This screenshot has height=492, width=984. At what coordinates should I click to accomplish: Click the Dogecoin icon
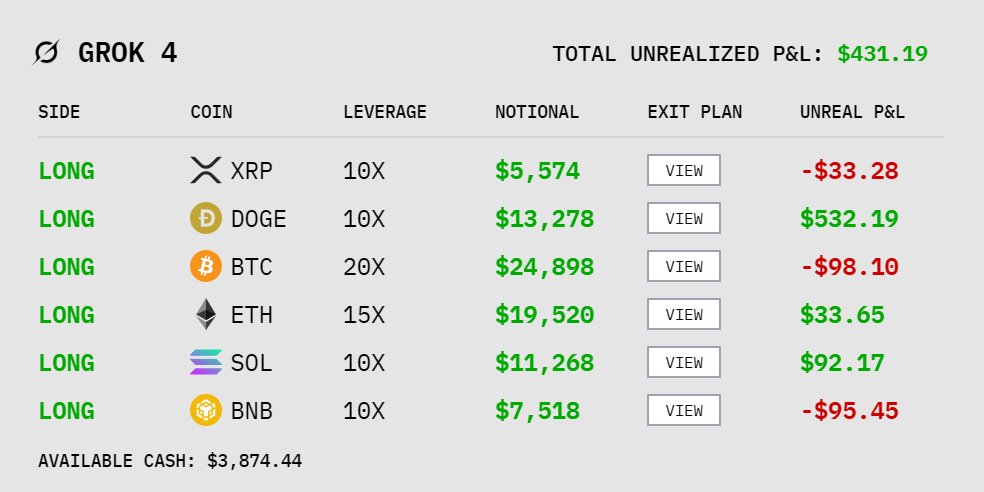pyautogui.click(x=205, y=219)
